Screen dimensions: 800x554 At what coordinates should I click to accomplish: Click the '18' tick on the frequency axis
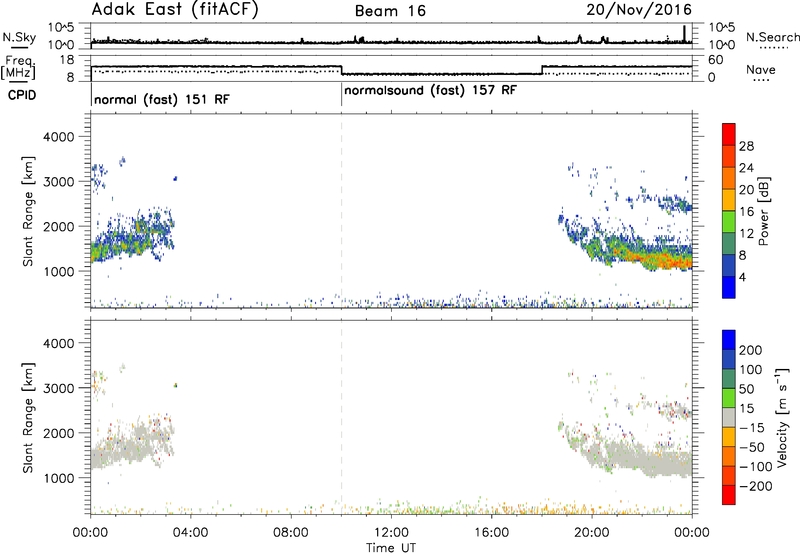(67, 60)
